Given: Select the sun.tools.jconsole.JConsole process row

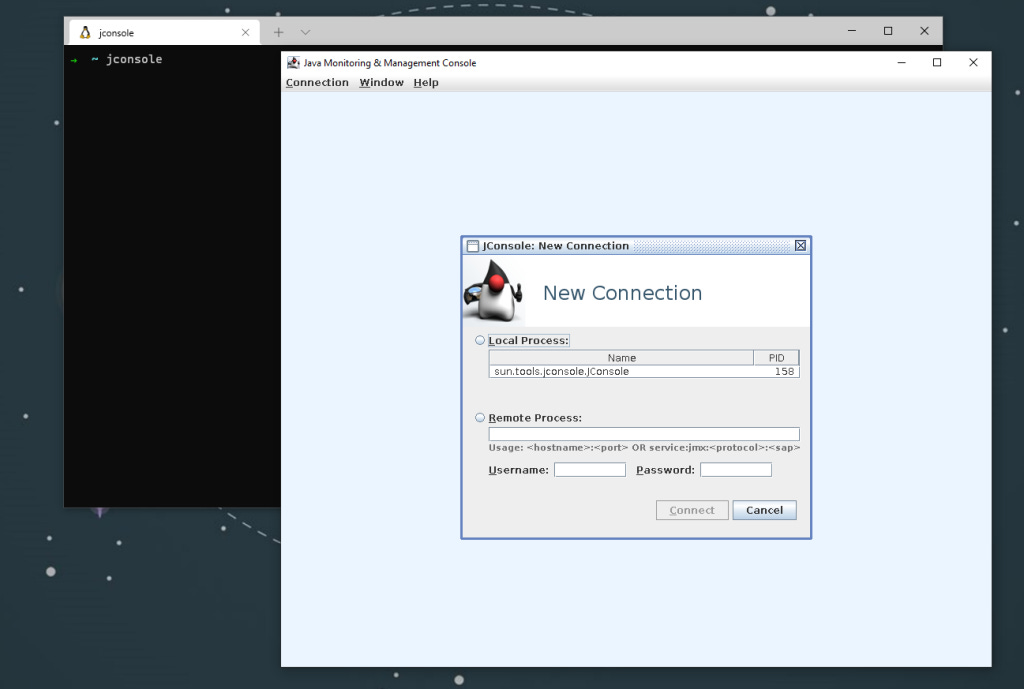Looking at the screenshot, I should (x=644, y=372).
